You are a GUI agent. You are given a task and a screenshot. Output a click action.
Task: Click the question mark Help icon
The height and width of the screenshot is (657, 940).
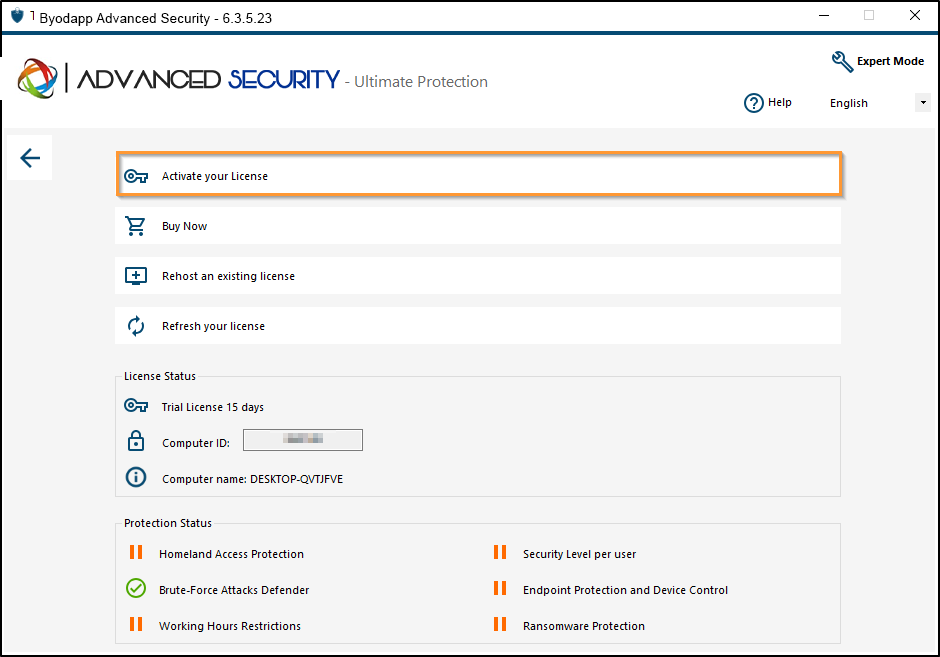[x=754, y=103]
